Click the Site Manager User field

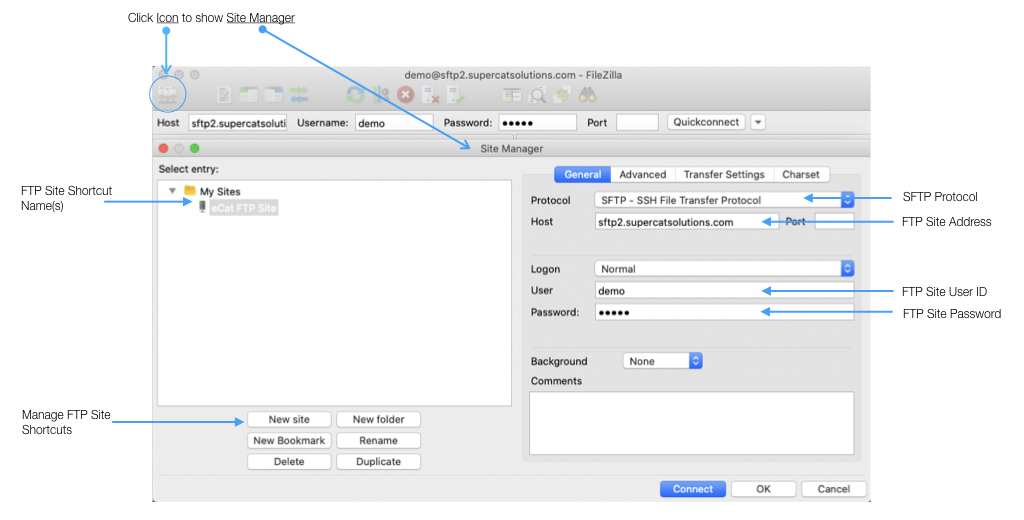click(724, 290)
